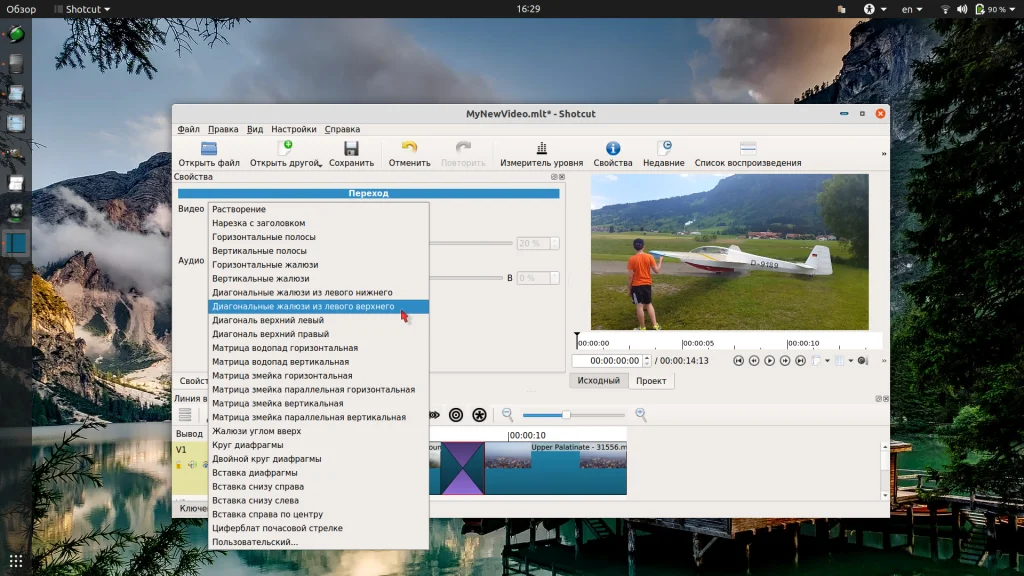Pick Пользовательский... at list bottom
Screen dimensions: 1024x576
point(255,542)
